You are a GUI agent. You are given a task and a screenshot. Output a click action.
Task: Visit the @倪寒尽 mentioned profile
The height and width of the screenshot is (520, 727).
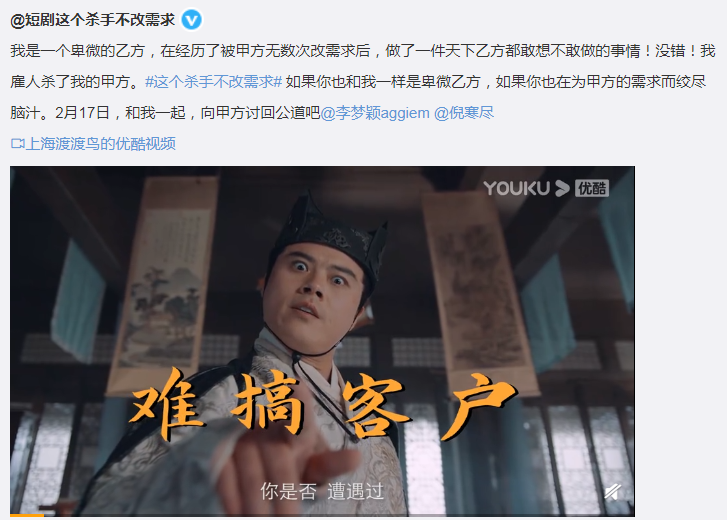tap(464, 113)
